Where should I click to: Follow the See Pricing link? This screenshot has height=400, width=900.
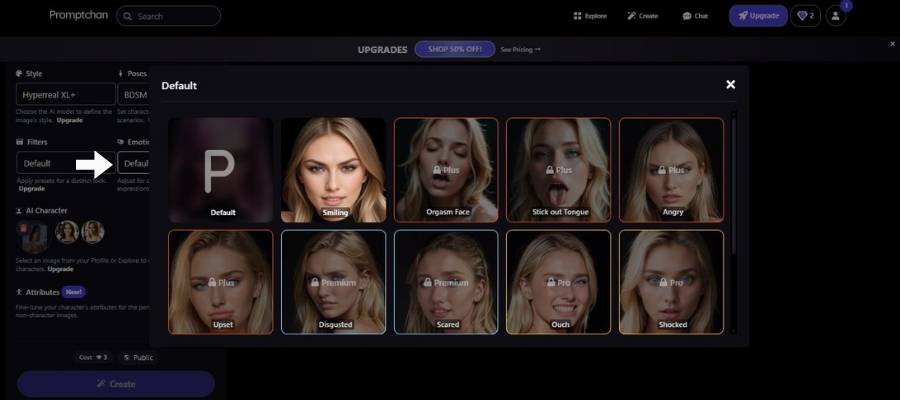[520, 49]
